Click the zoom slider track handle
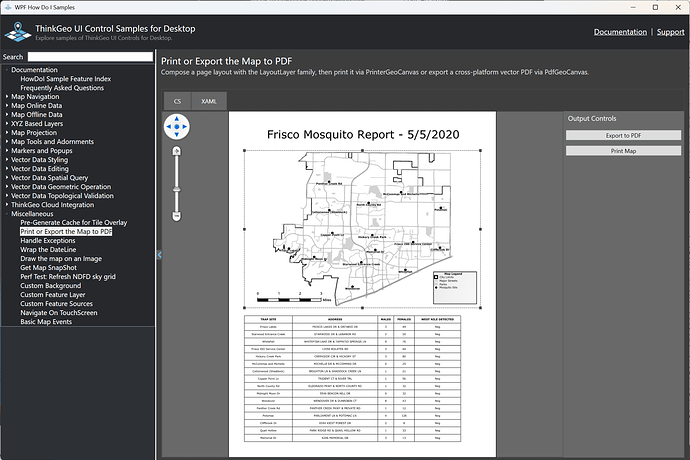Image resolution: width=690 pixels, height=460 pixels. click(176, 189)
